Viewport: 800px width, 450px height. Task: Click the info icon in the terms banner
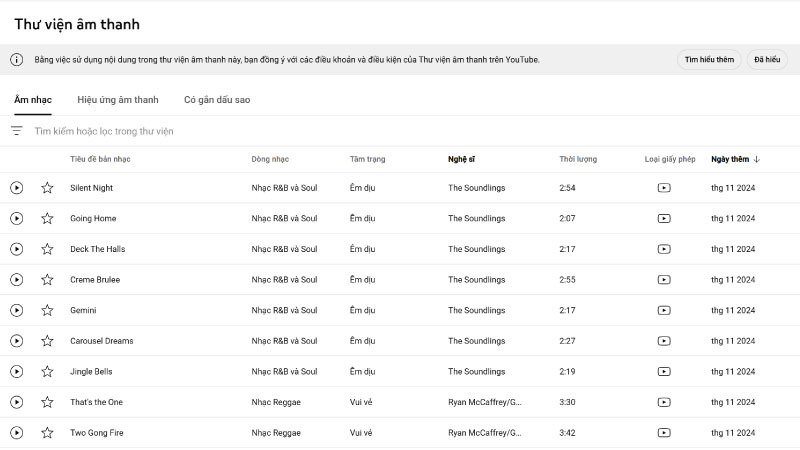[x=16, y=60]
